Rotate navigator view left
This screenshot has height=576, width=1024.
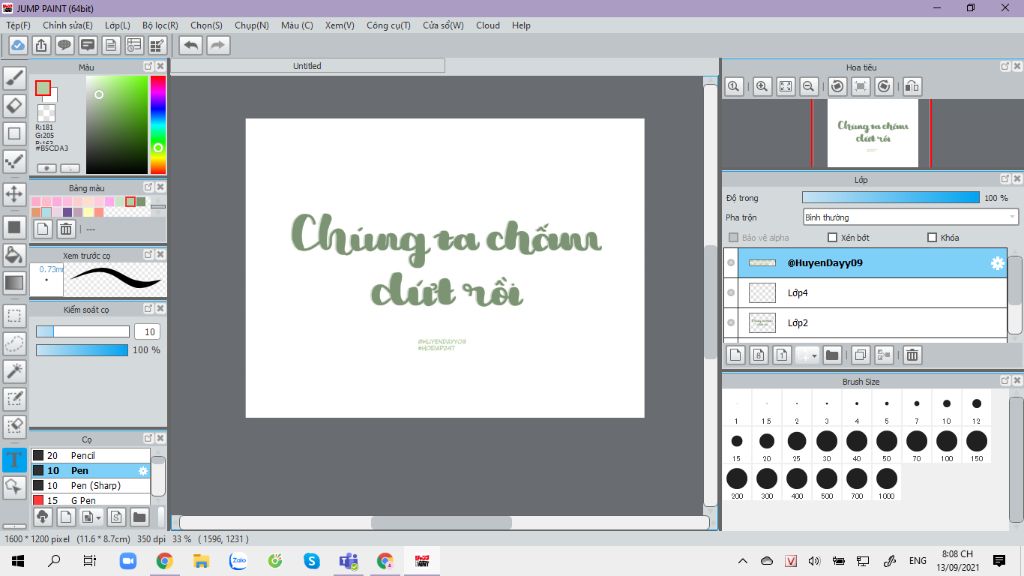point(837,86)
